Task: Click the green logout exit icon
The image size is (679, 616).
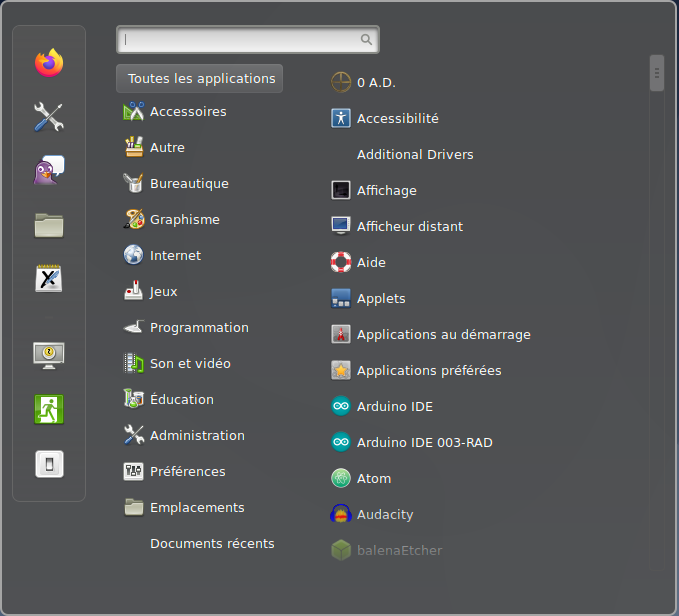Action: click(x=49, y=409)
